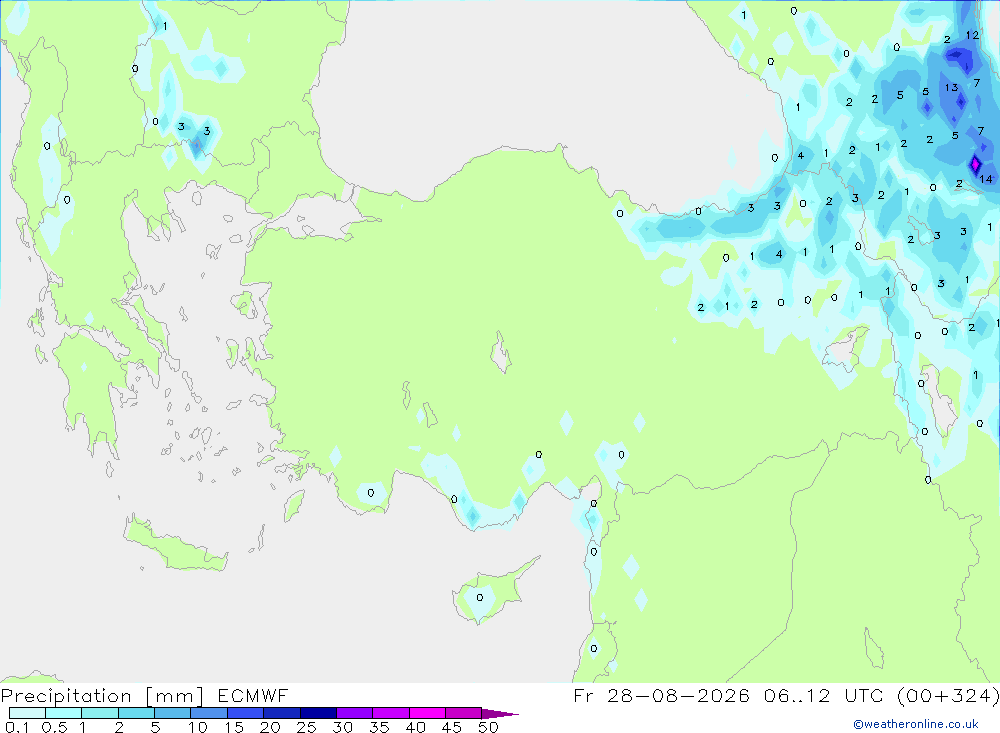Click the 0.5–1 mm legend color box

[63, 713]
